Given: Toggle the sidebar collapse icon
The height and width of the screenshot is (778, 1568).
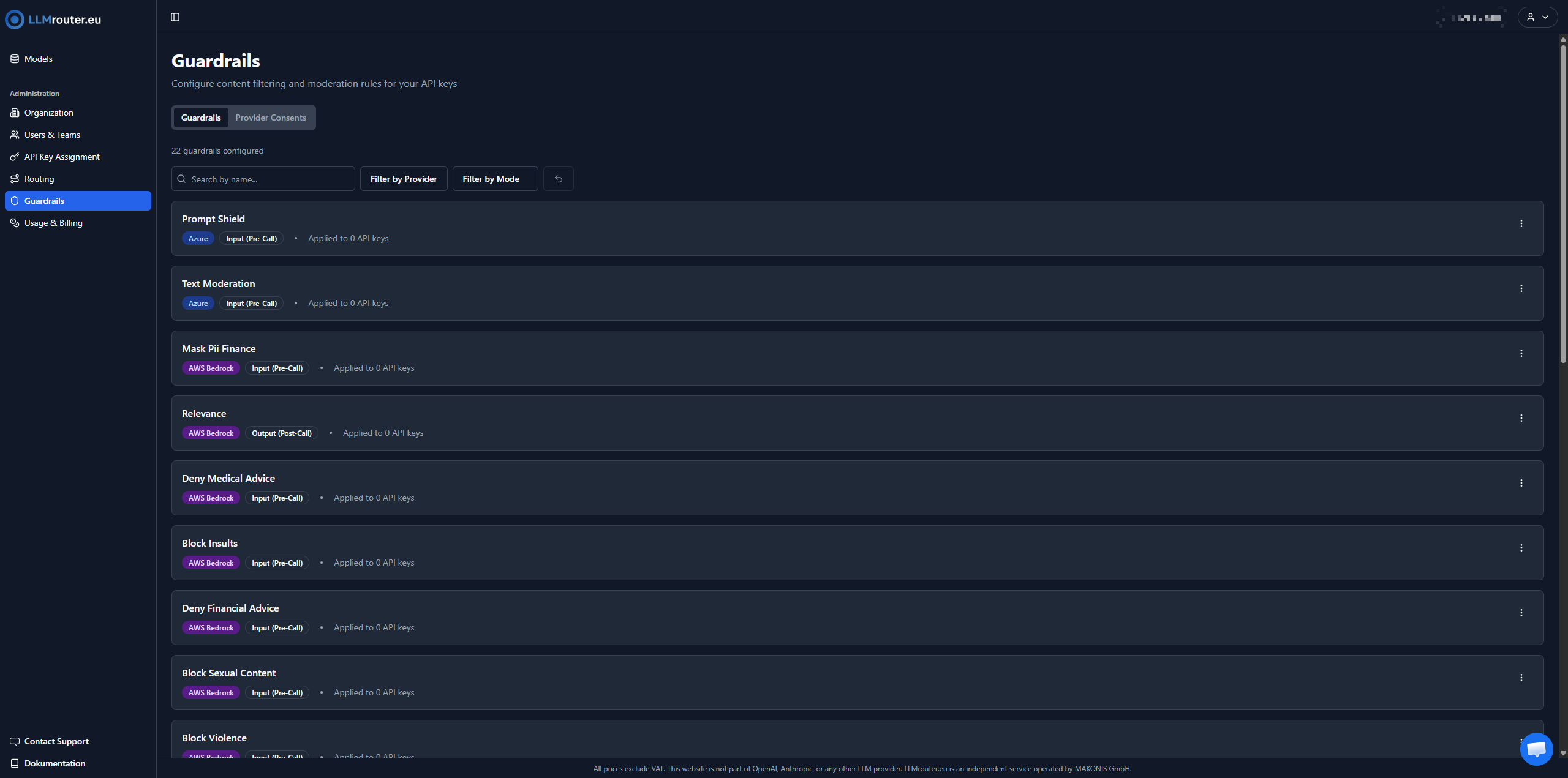Looking at the screenshot, I should point(175,17).
